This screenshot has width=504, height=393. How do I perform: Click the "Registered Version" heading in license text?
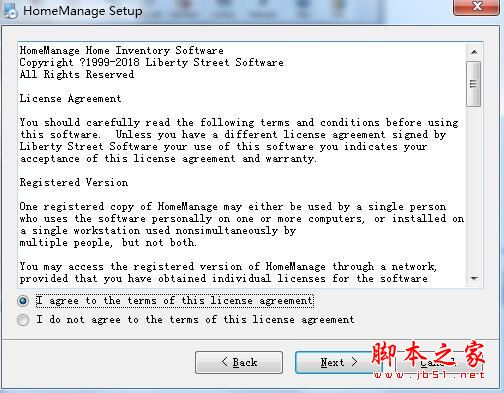74,182
